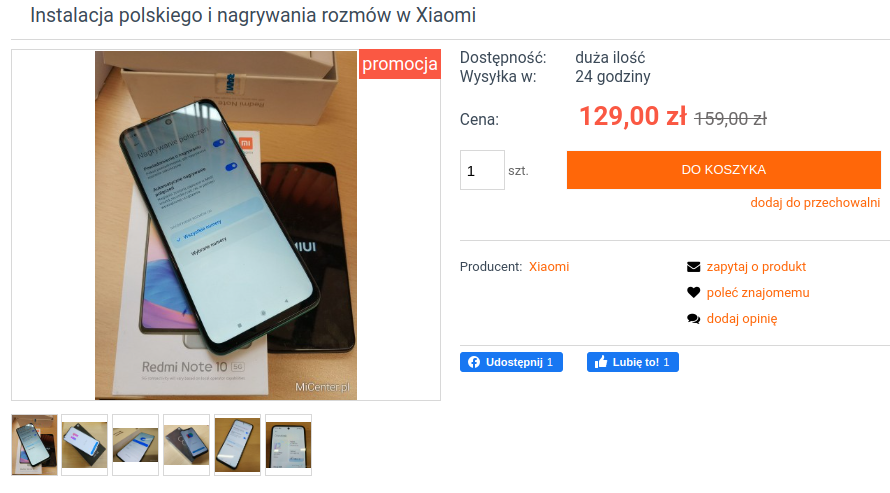This screenshot has width=890, height=493.
Task: Select the third product thumbnail
Action: click(x=136, y=445)
